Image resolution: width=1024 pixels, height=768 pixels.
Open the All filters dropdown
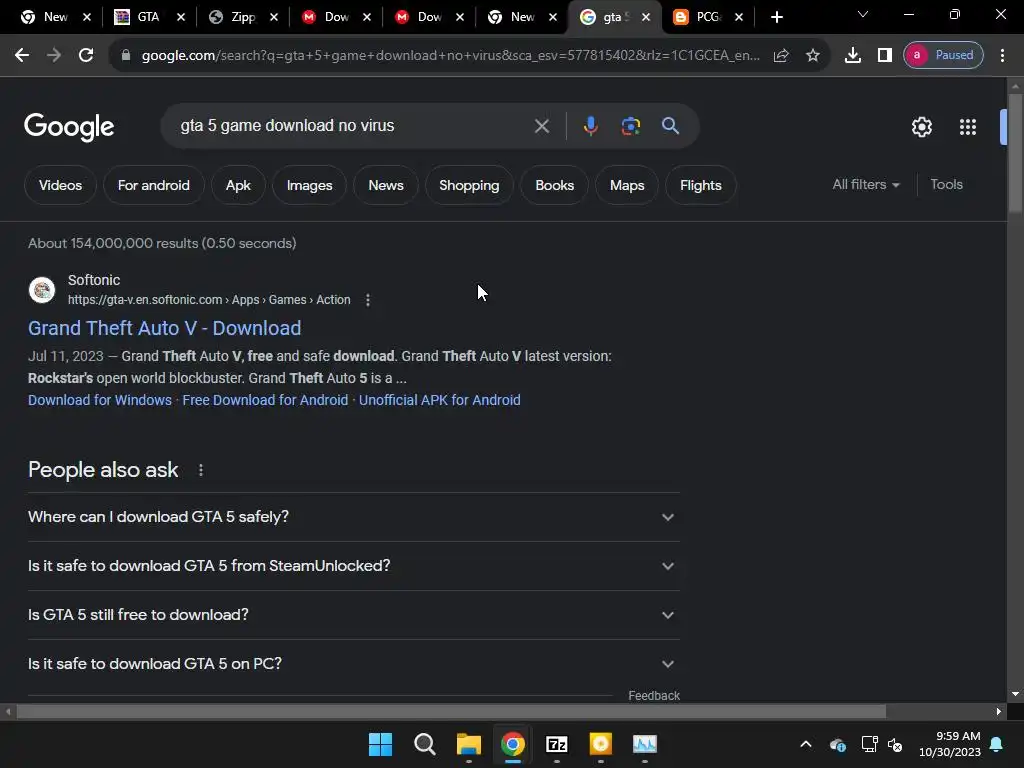click(865, 185)
